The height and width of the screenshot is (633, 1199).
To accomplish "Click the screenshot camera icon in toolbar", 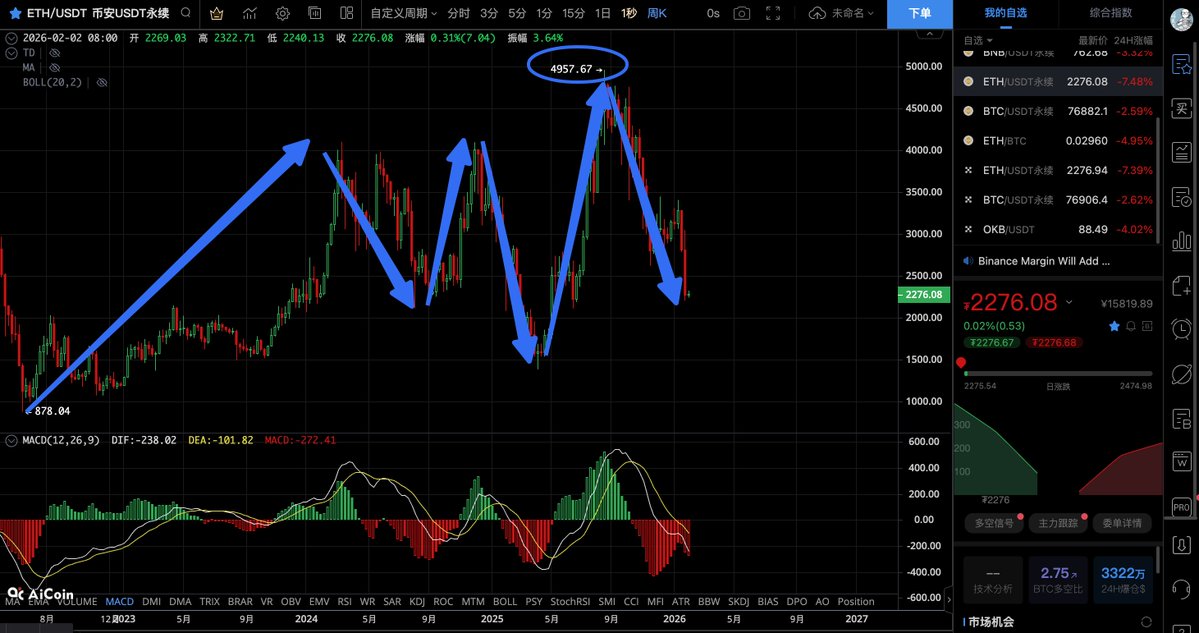I will pos(741,13).
